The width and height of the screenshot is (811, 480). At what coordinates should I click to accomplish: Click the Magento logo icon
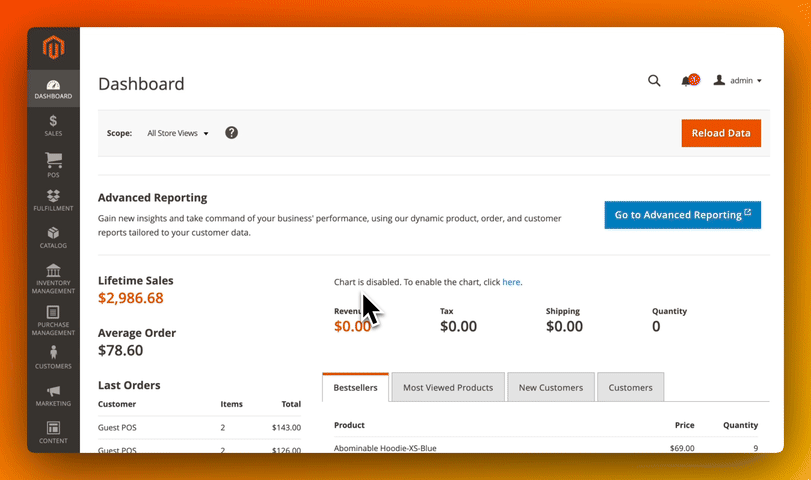point(53,48)
